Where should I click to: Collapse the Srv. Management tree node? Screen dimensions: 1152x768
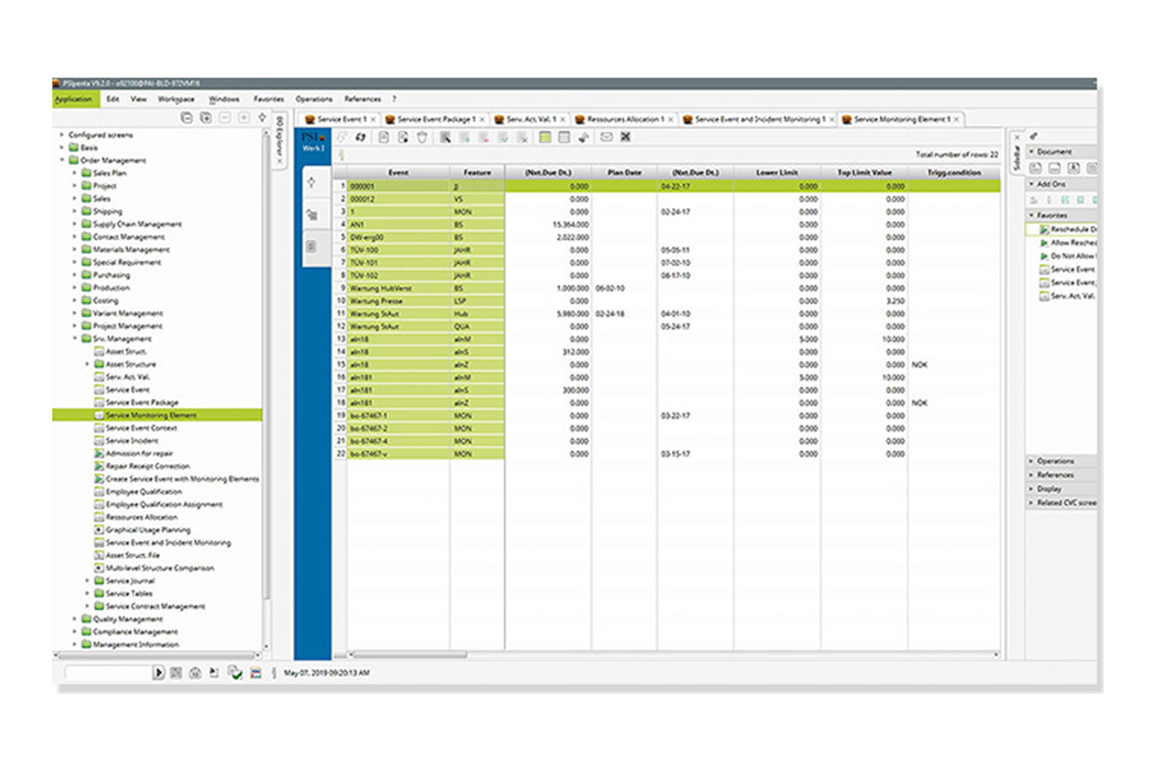75,339
